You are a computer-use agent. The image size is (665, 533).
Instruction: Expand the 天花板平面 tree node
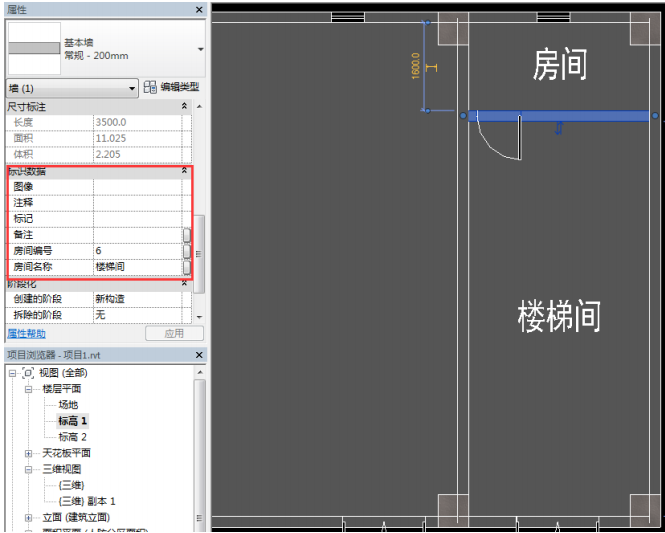pos(28,454)
